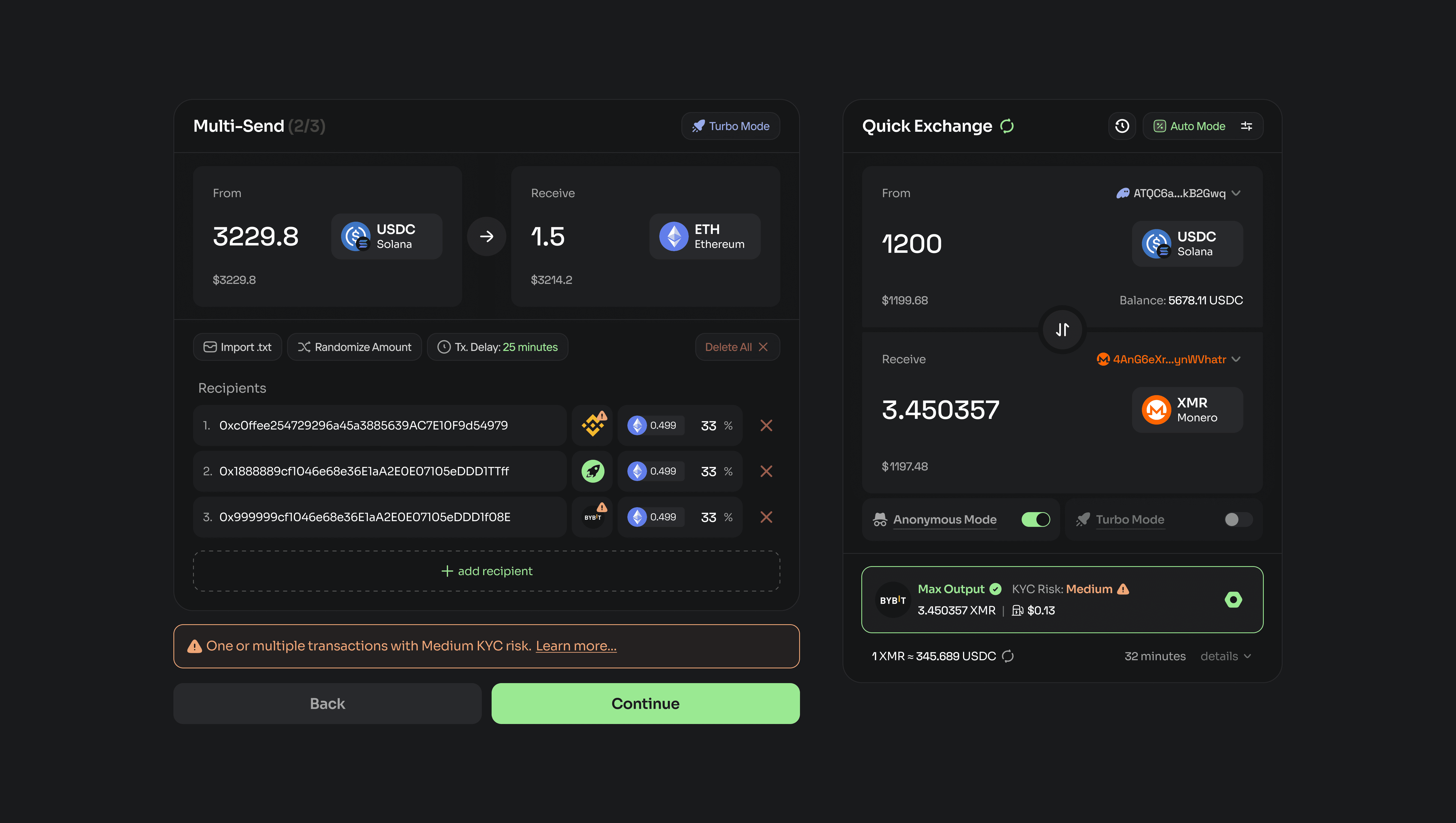The image size is (1456, 823).
Task: Open the Learn more KYC risk link
Action: [576, 646]
